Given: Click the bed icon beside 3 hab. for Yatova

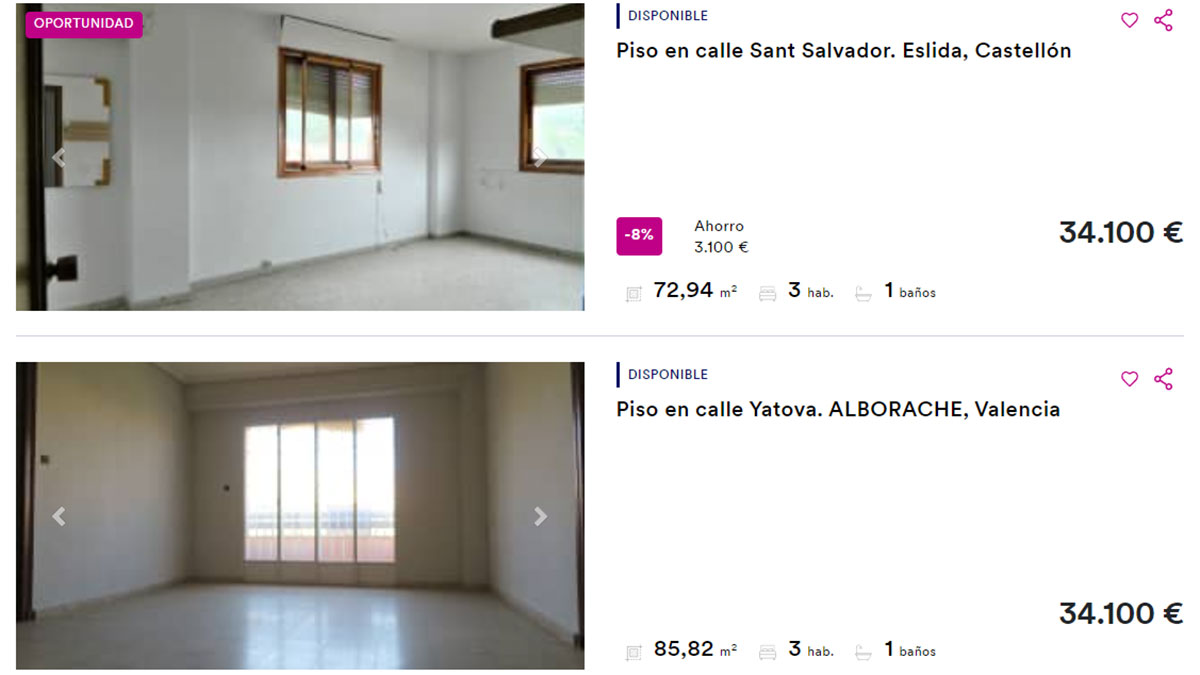Looking at the screenshot, I should 768,652.
